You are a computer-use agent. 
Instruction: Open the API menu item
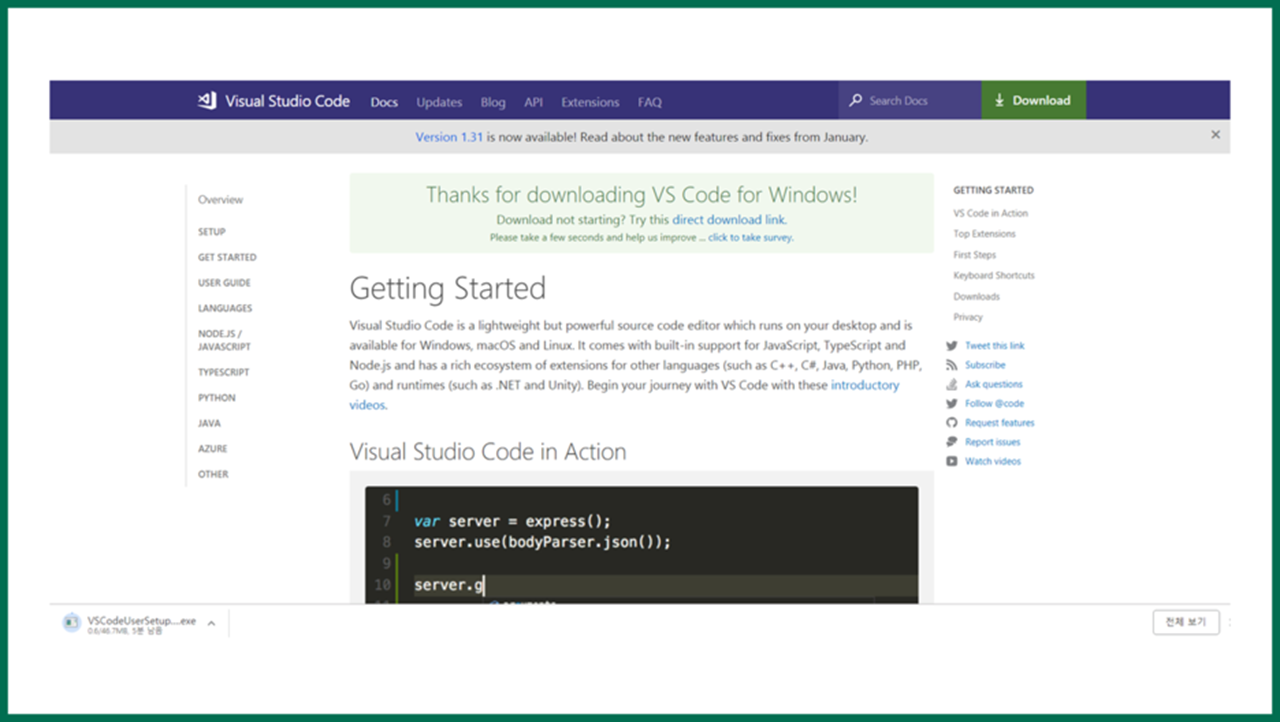(x=533, y=102)
